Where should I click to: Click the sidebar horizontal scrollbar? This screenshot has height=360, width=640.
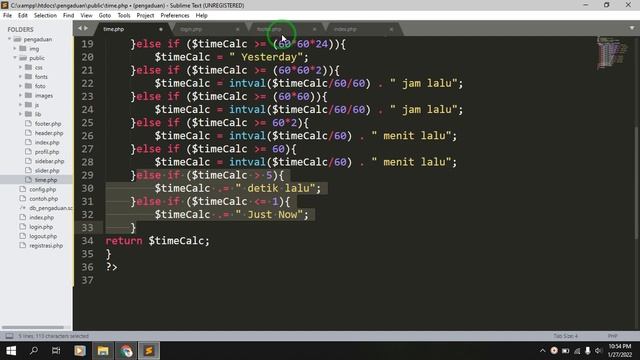pyautogui.click(x=33, y=327)
